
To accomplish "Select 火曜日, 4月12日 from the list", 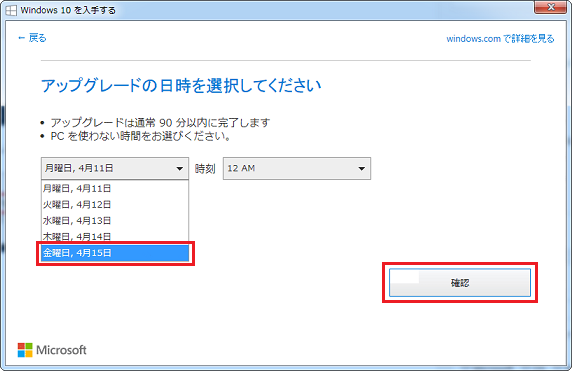I will pyautogui.click(x=115, y=205).
